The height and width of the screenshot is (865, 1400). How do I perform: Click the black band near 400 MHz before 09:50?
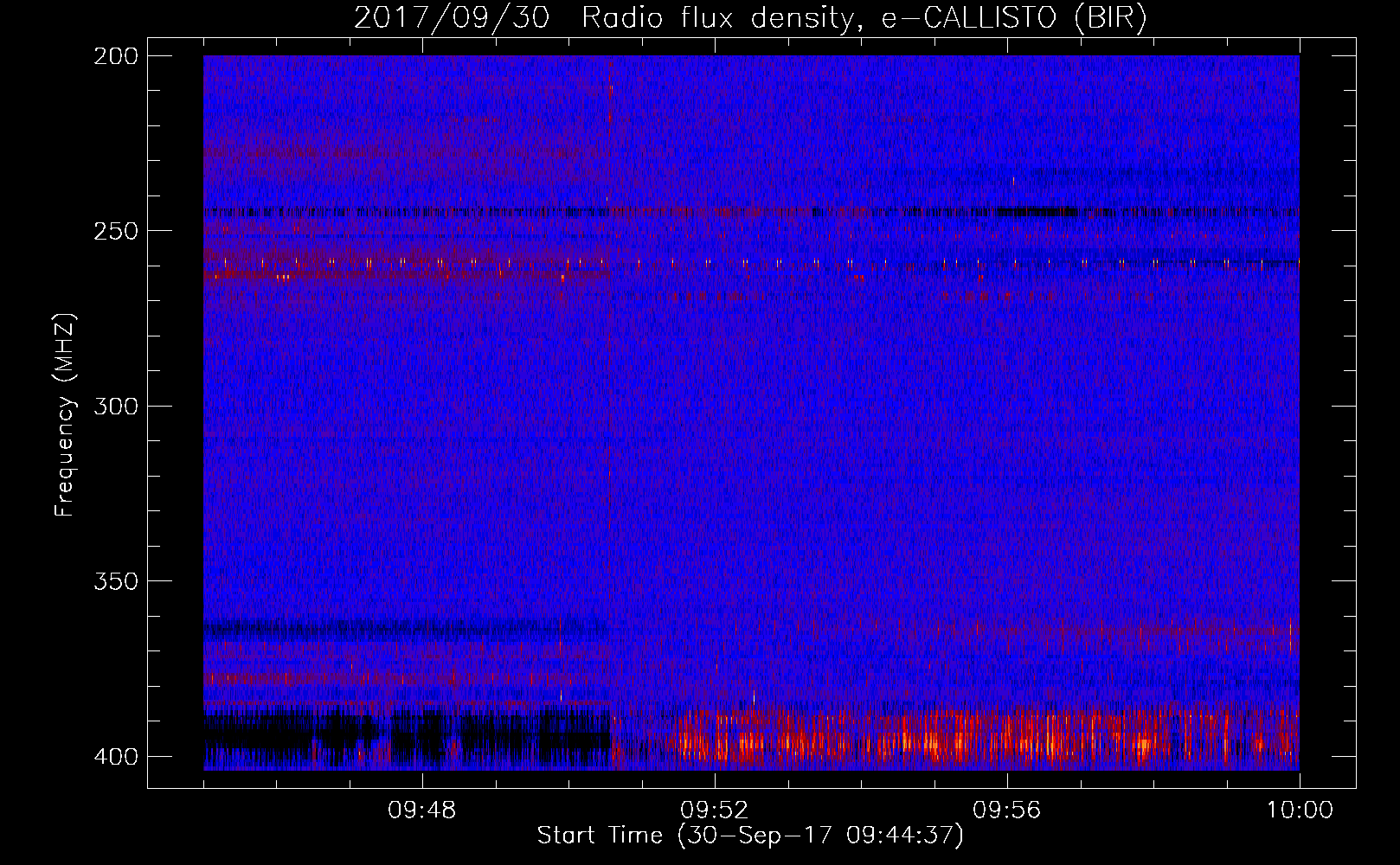407,737
